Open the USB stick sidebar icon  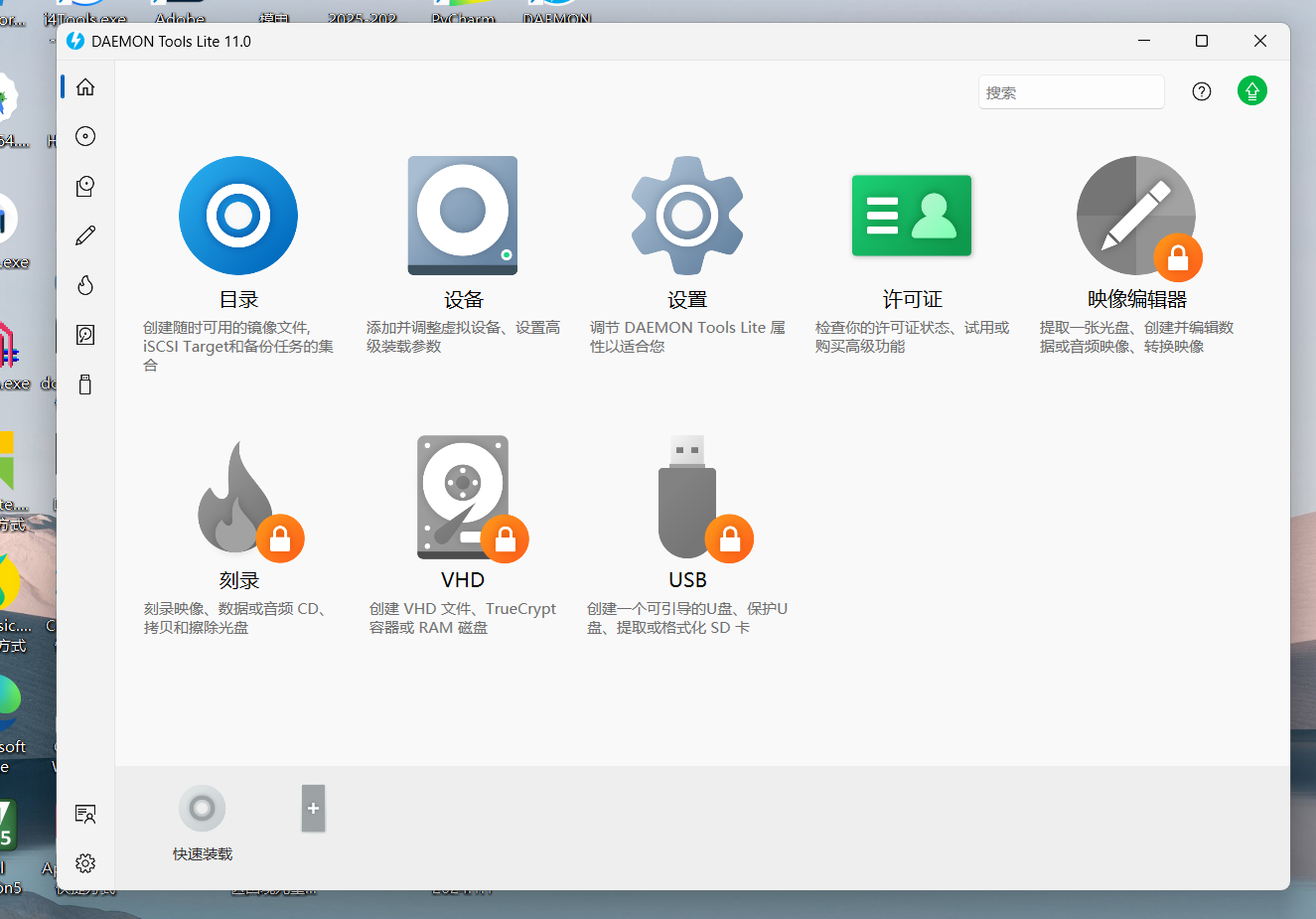click(85, 384)
